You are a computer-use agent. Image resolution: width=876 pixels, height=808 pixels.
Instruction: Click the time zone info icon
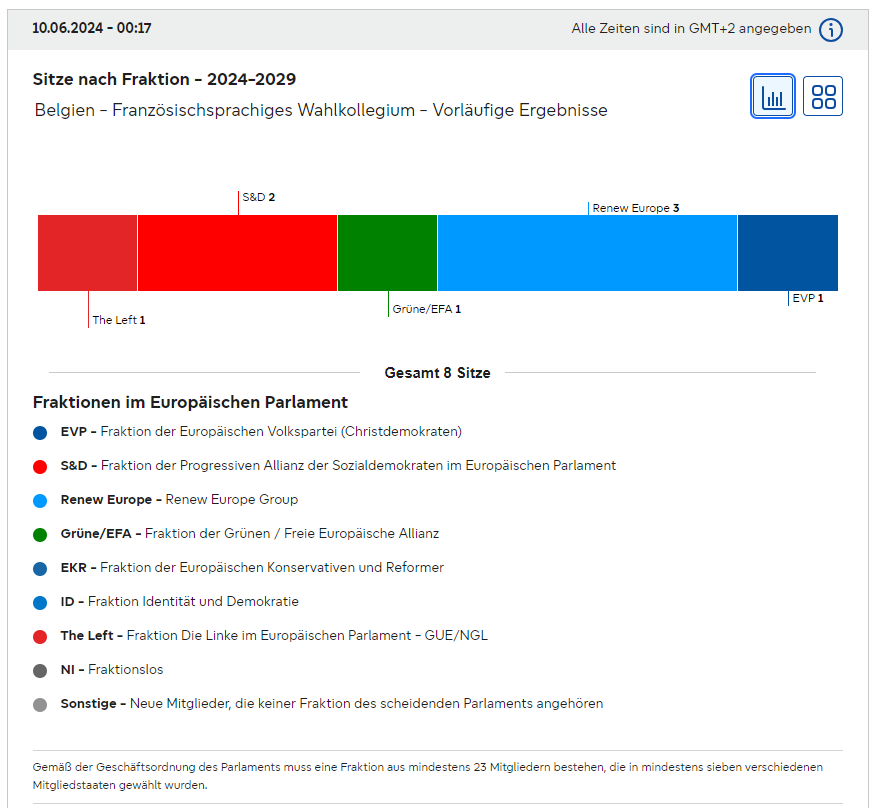(830, 30)
